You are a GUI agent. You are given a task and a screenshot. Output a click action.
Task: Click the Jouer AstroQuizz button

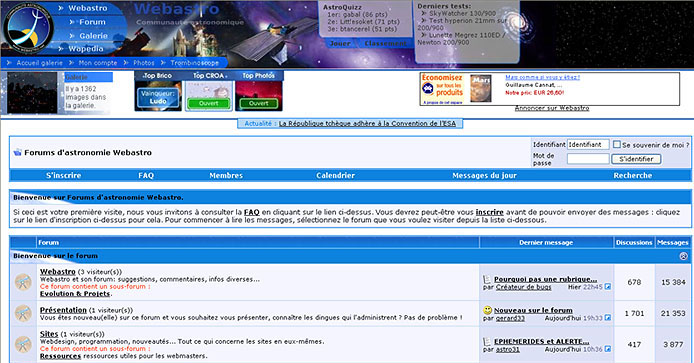click(340, 43)
